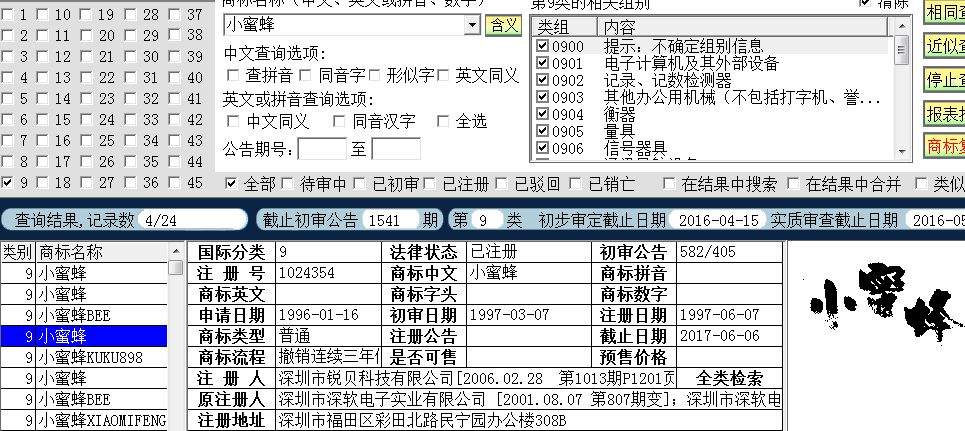Enable 在结果中搜索 checkbox
The image size is (965, 431).
click(670, 183)
